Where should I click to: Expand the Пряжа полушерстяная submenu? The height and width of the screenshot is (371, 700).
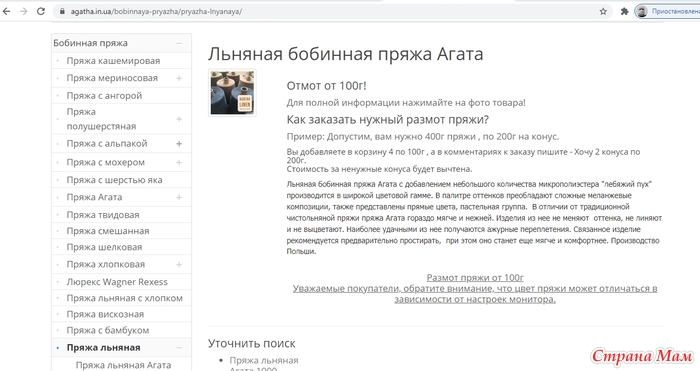point(179,119)
